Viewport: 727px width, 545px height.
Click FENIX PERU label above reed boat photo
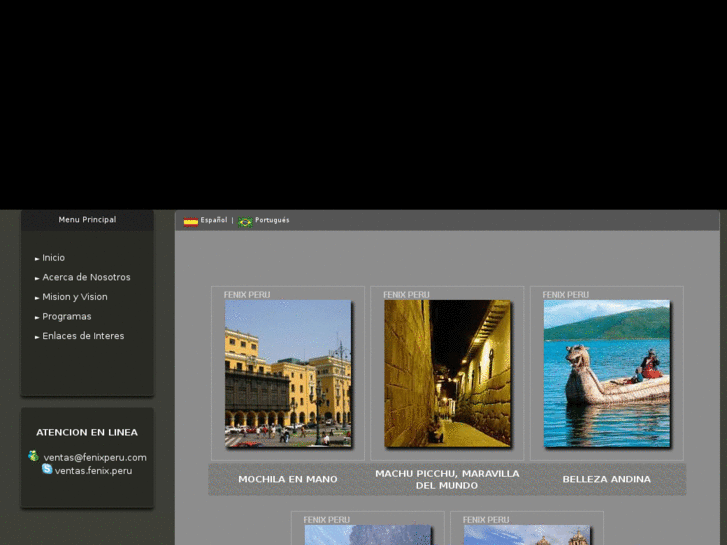[x=566, y=295]
